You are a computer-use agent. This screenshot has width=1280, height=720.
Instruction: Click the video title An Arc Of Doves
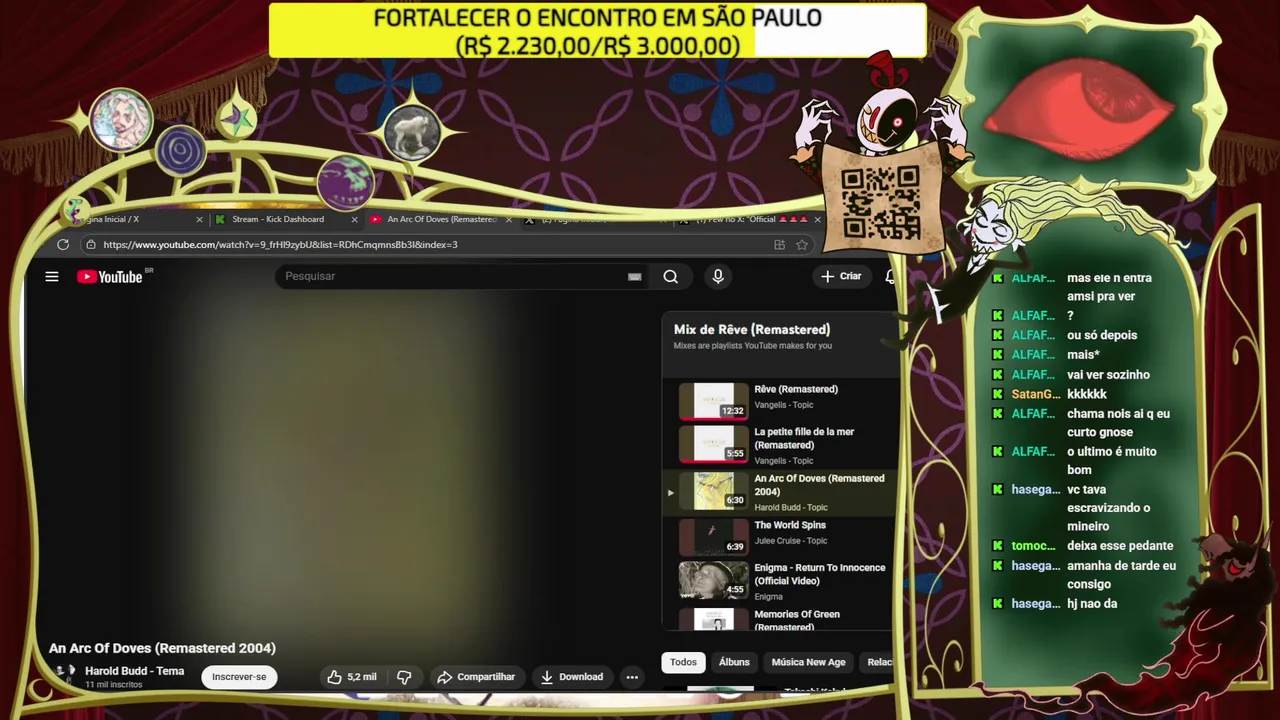click(162, 648)
